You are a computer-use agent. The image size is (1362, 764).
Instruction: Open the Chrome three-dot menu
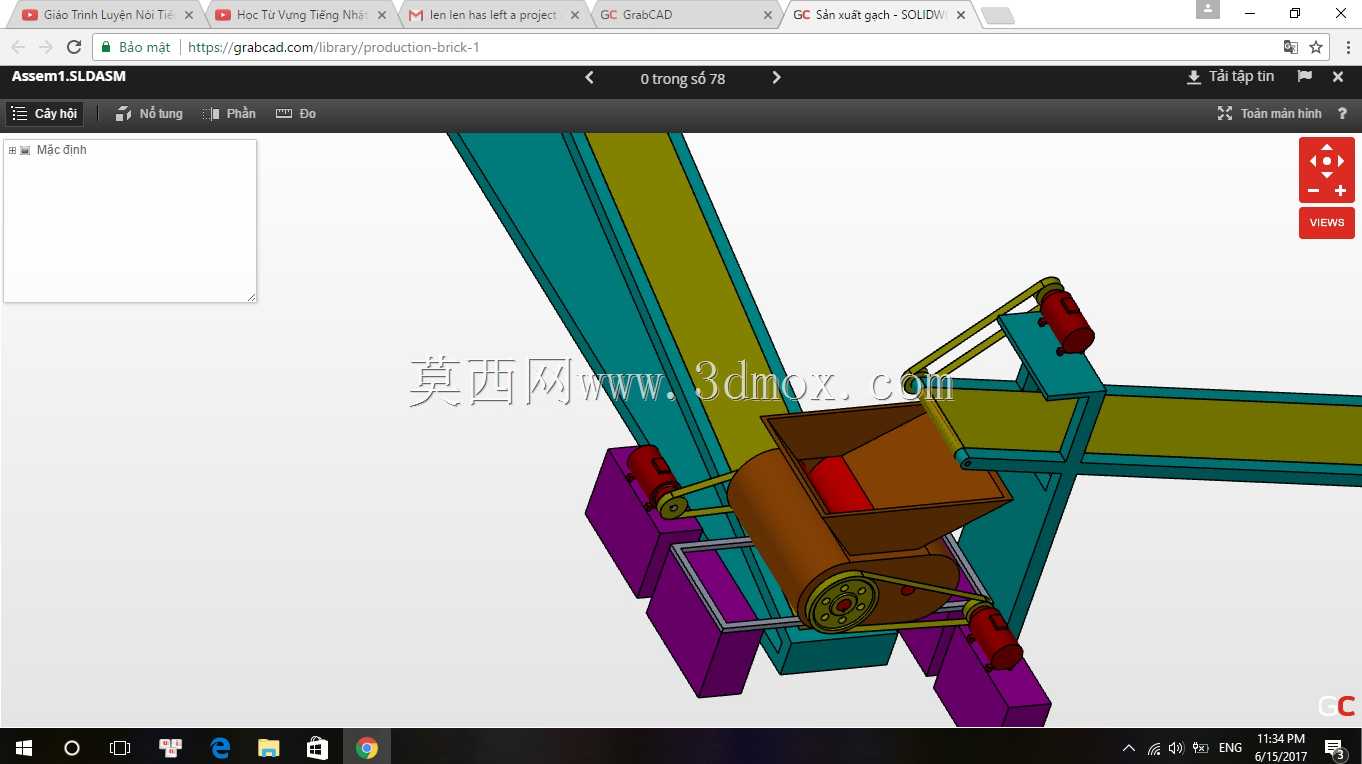tap(1347, 47)
